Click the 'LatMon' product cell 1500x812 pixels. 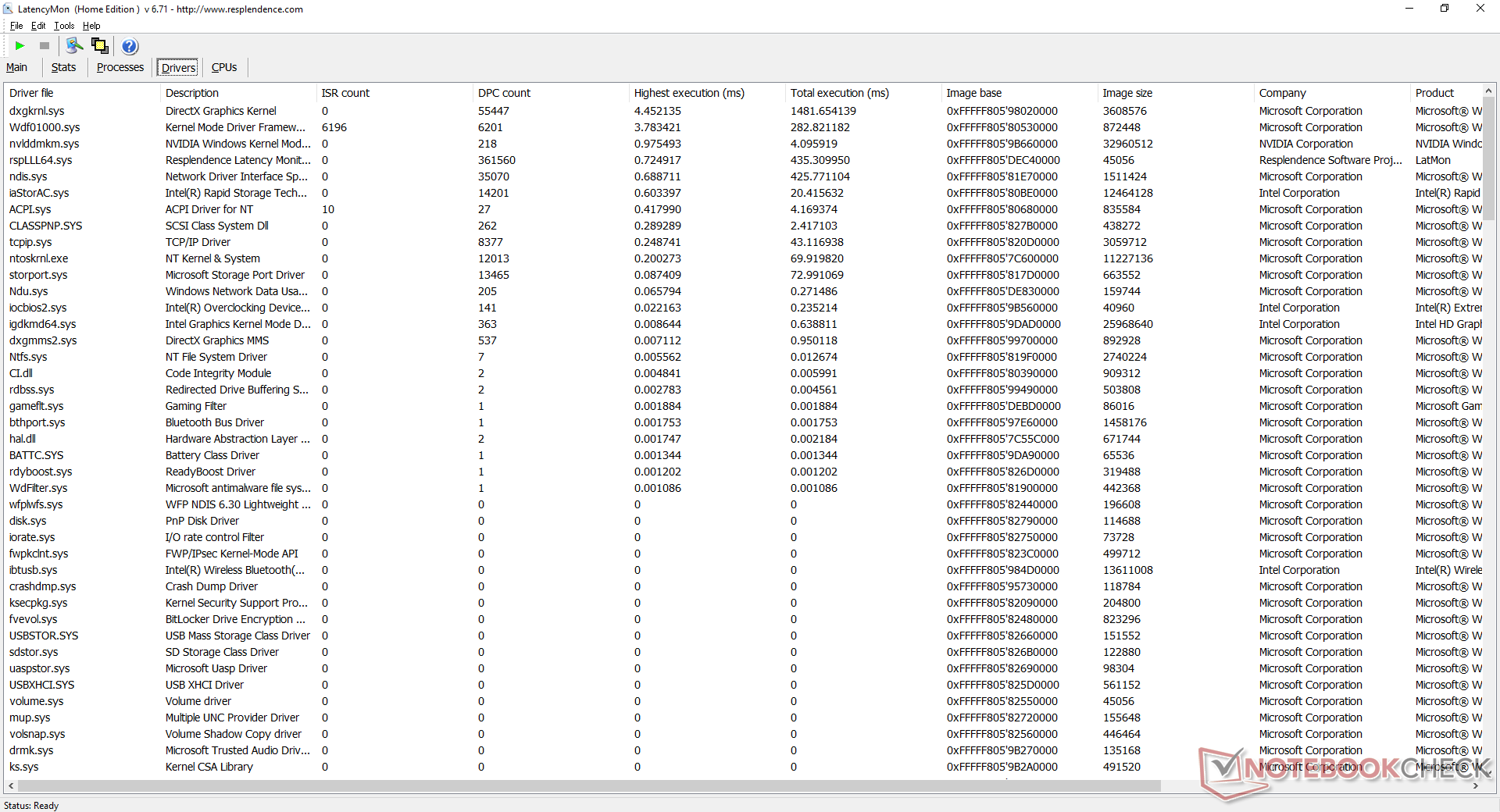[1433, 160]
